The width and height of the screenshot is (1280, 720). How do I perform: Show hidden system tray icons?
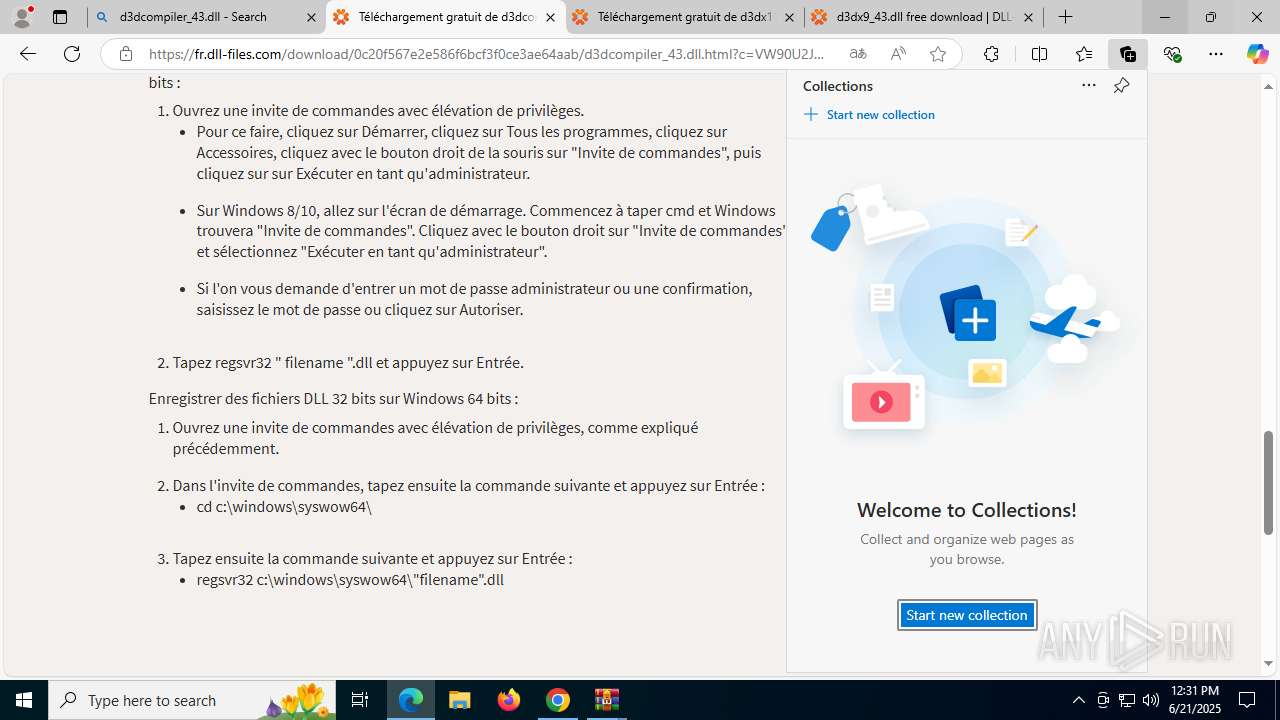[x=1078, y=700]
